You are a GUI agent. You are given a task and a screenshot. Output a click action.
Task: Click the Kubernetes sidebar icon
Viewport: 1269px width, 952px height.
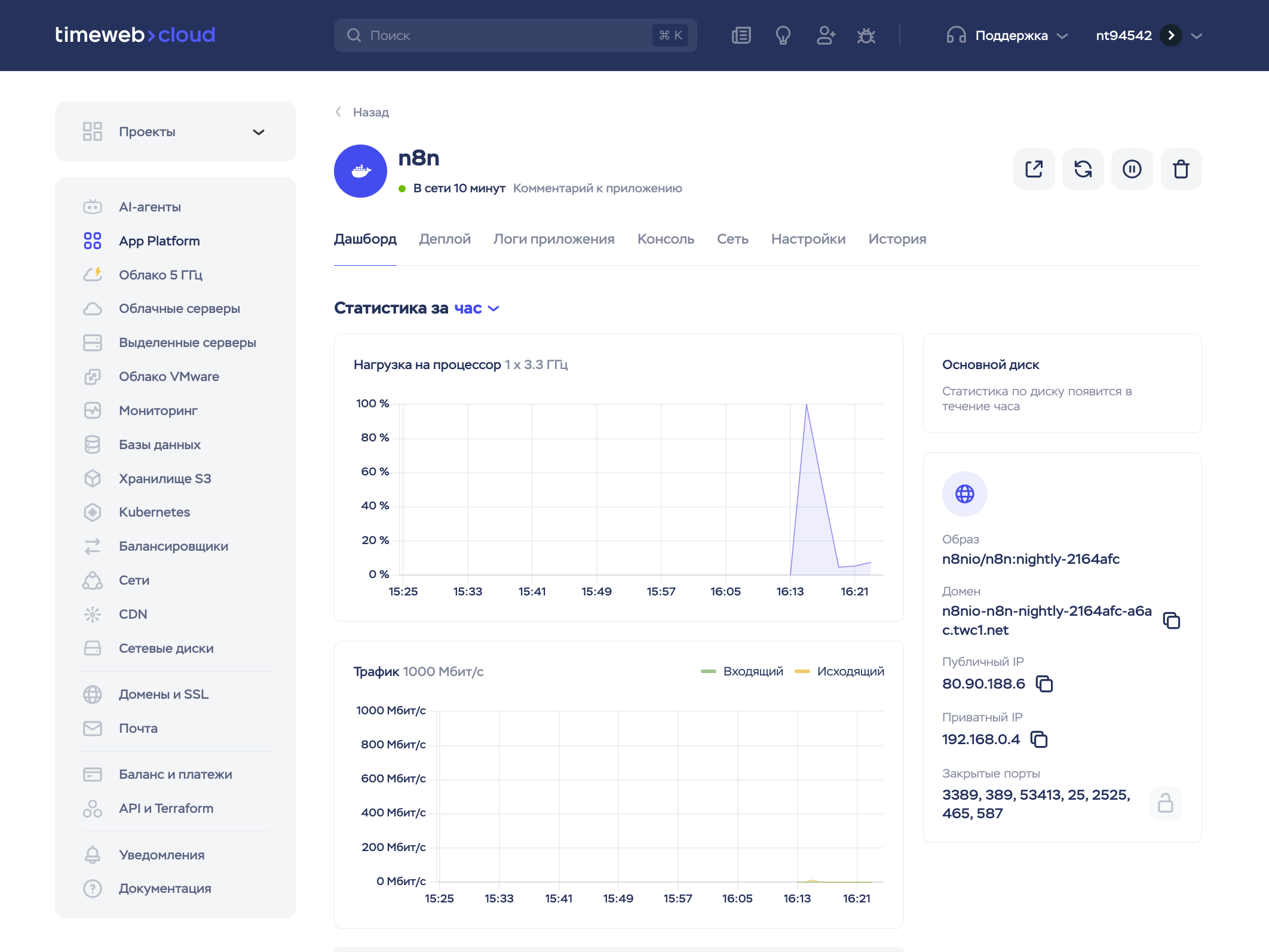click(x=93, y=512)
